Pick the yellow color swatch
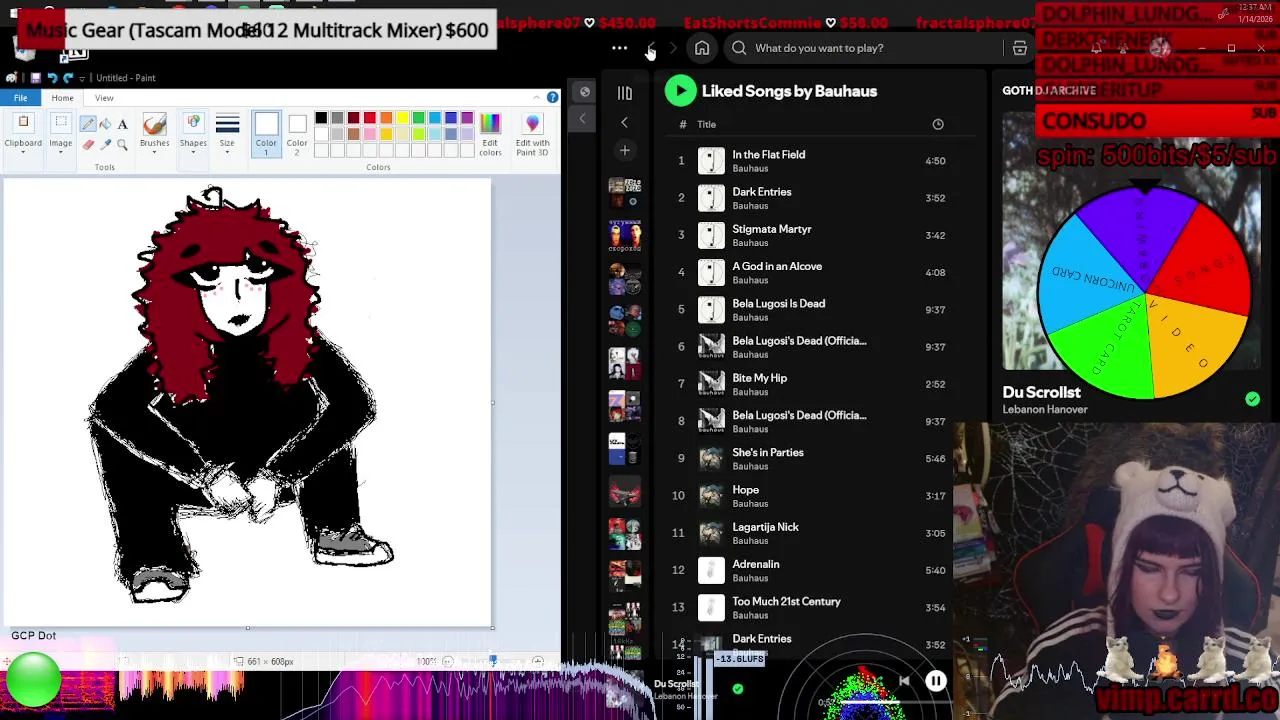 point(402,118)
